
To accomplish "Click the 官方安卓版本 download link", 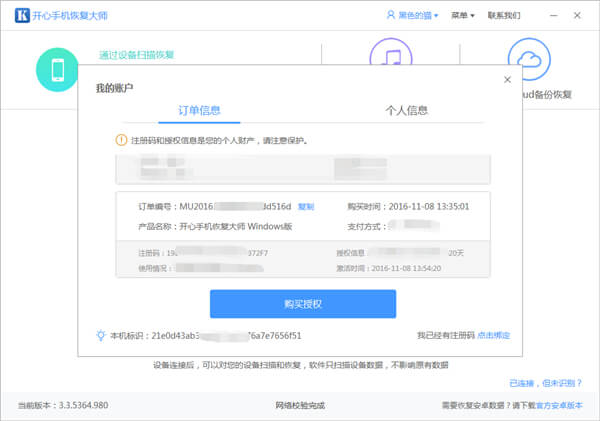I will tap(559, 405).
